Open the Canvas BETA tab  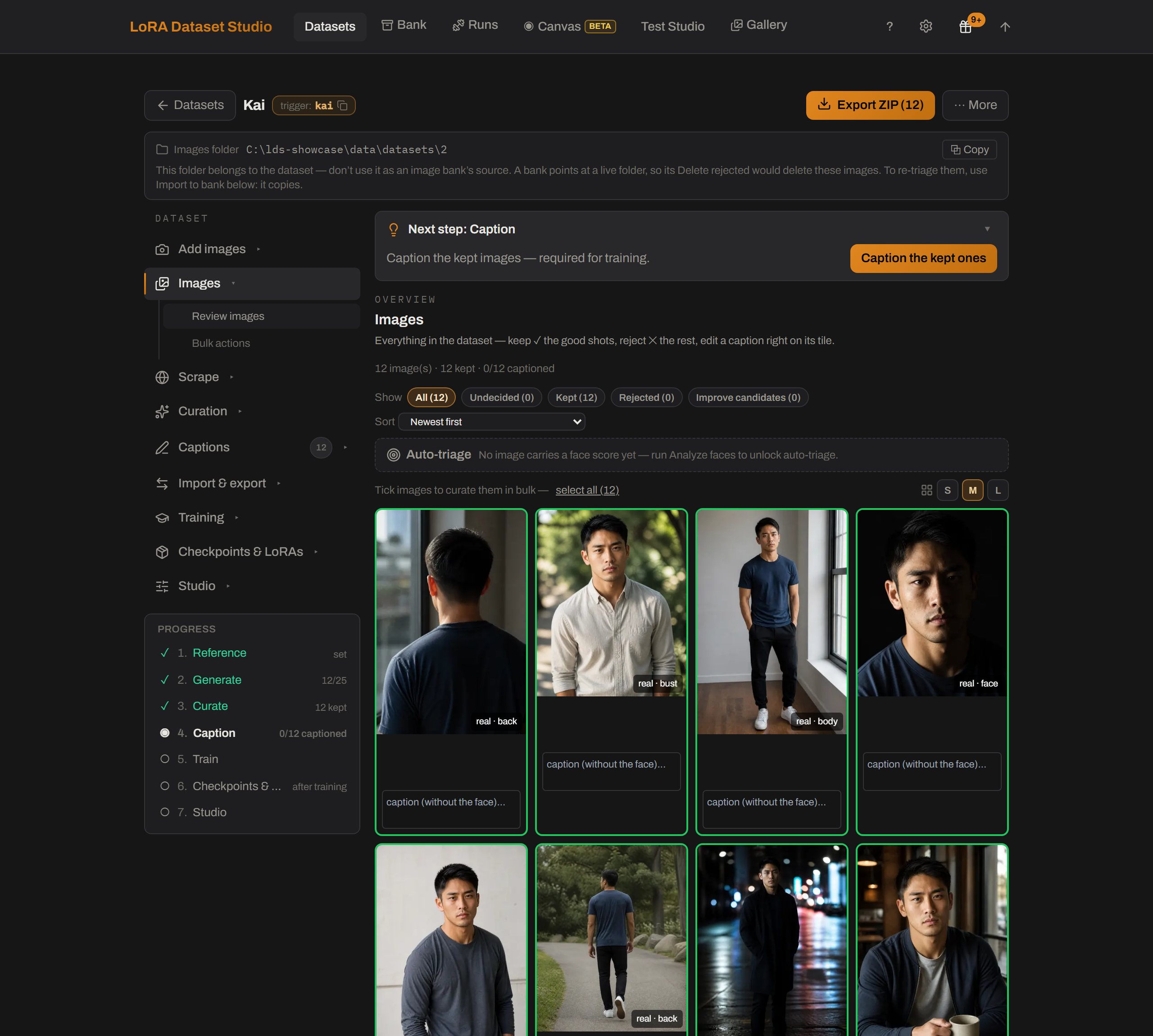pyautogui.click(x=569, y=26)
